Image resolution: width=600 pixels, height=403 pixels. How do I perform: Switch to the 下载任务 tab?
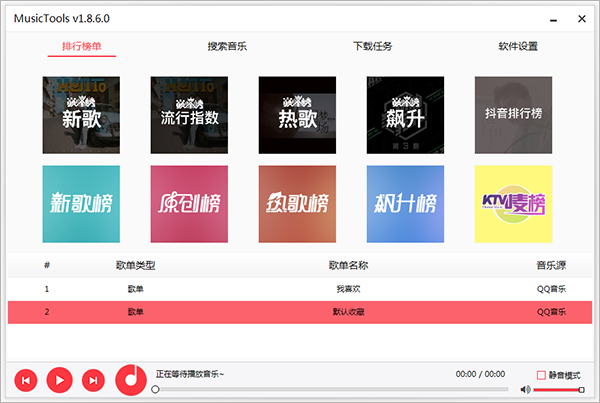tap(373, 46)
